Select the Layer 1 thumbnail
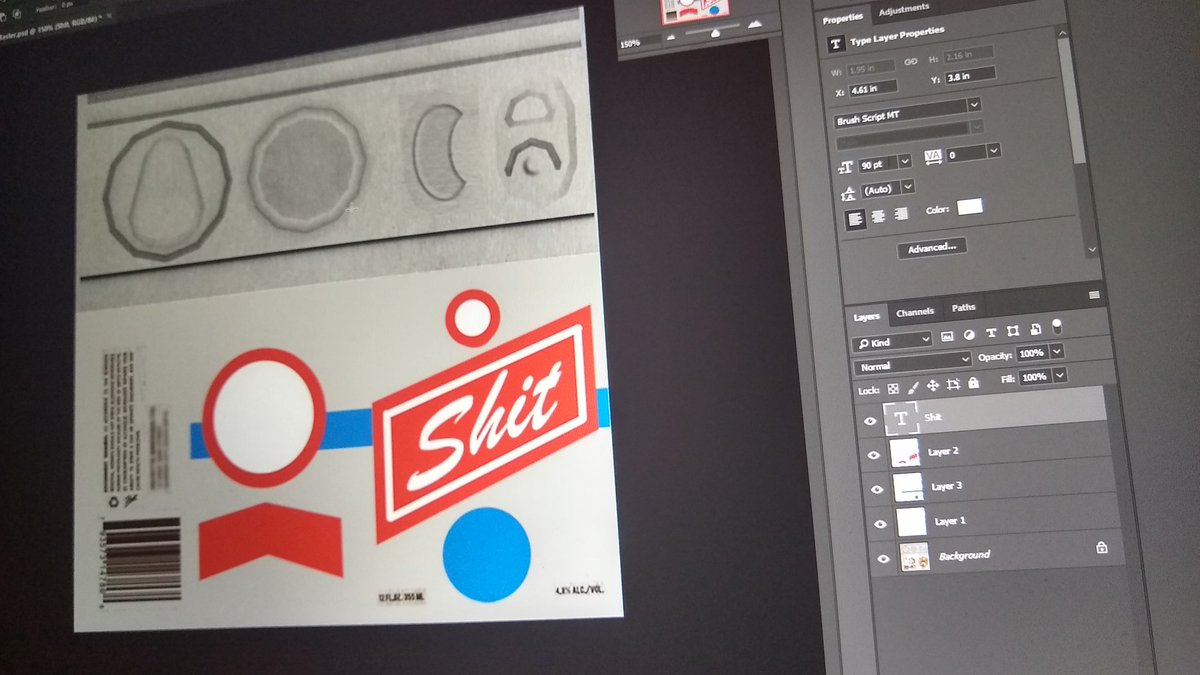 click(x=912, y=521)
